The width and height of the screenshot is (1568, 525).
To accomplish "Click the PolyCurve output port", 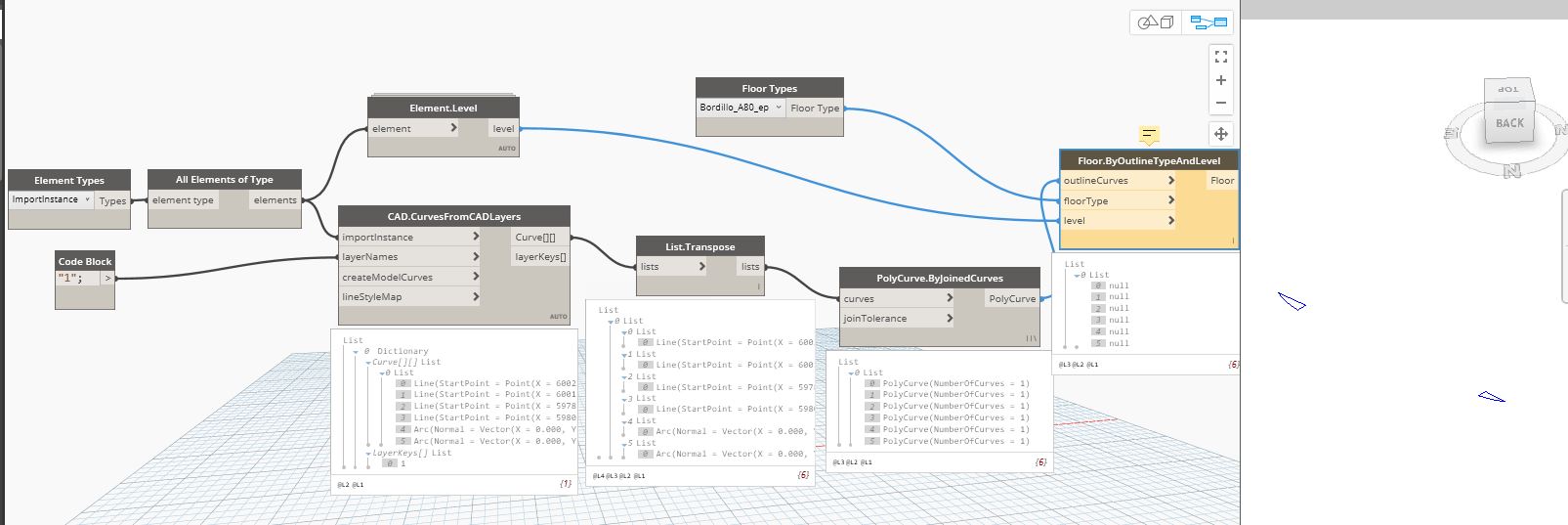I will click(1012, 298).
